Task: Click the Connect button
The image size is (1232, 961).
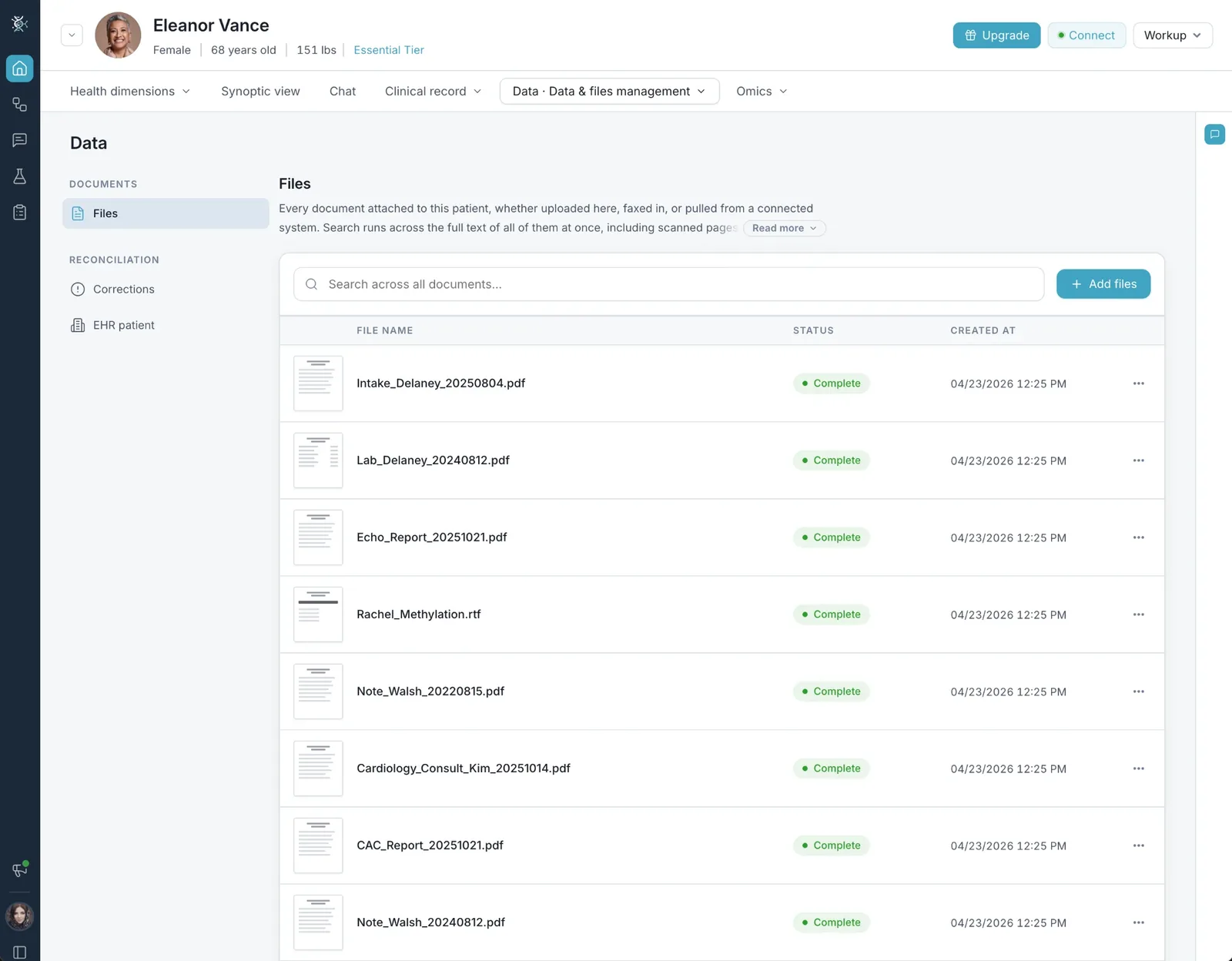Action: (x=1086, y=35)
